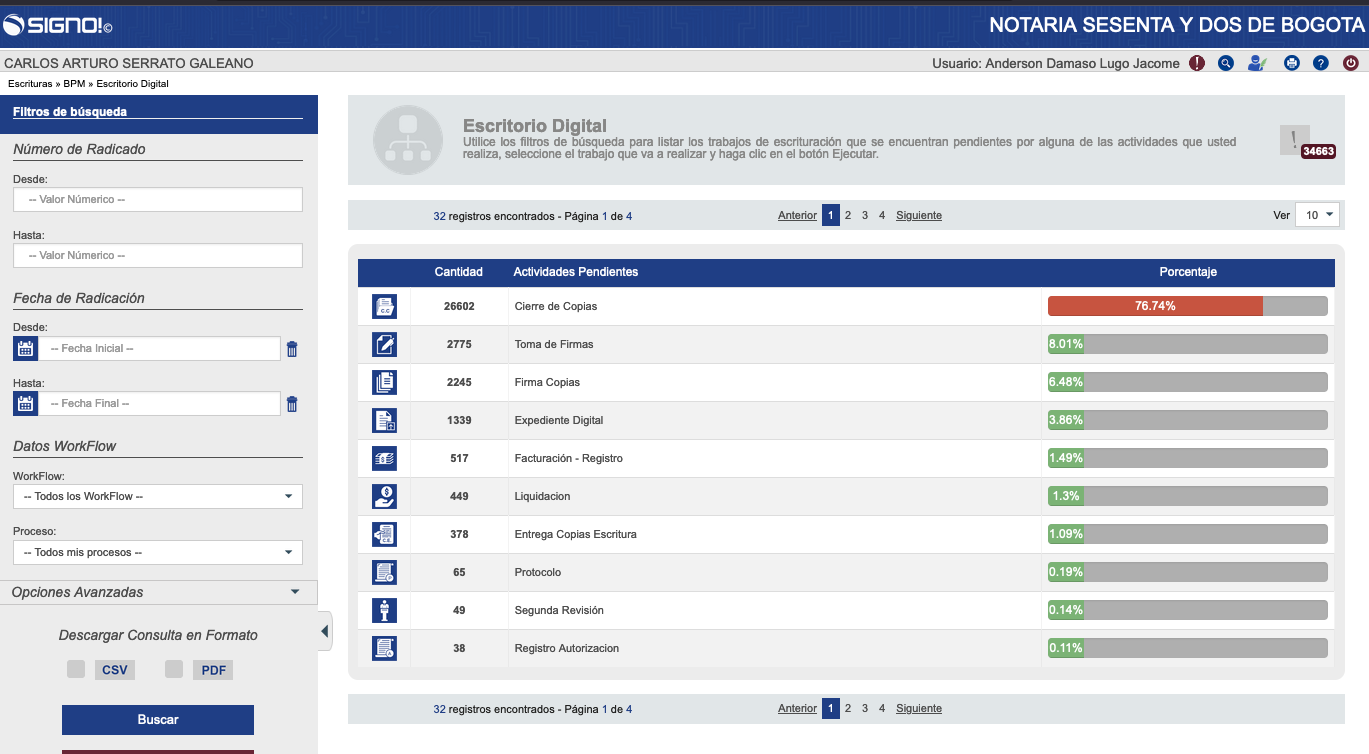Click the Buscar button

click(158, 719)
